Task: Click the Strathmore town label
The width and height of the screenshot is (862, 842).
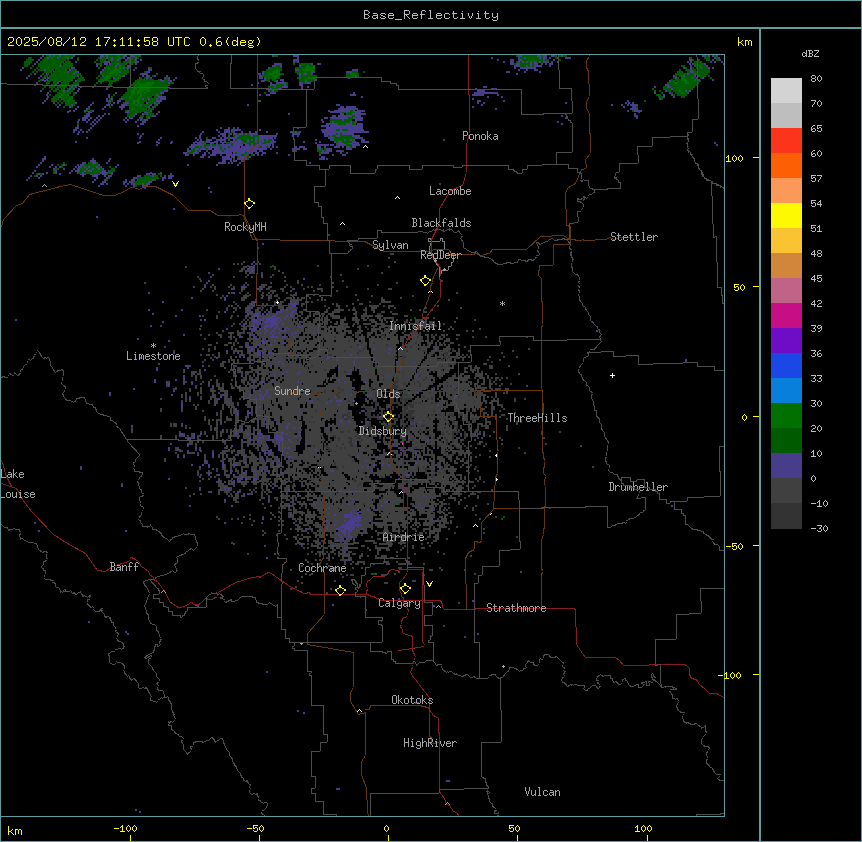Action: [x=516, y=608]
